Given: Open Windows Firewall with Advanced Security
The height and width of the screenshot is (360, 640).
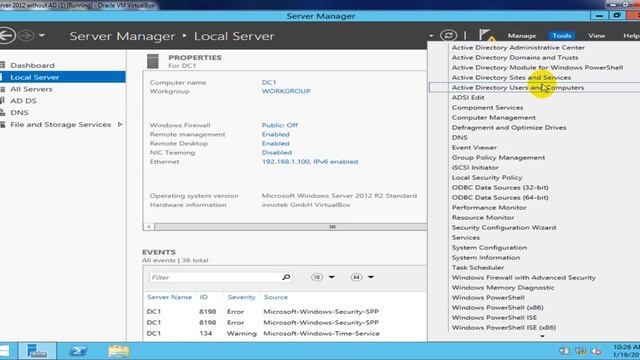Looking at the screenshot, I should [x=523, y=278].
